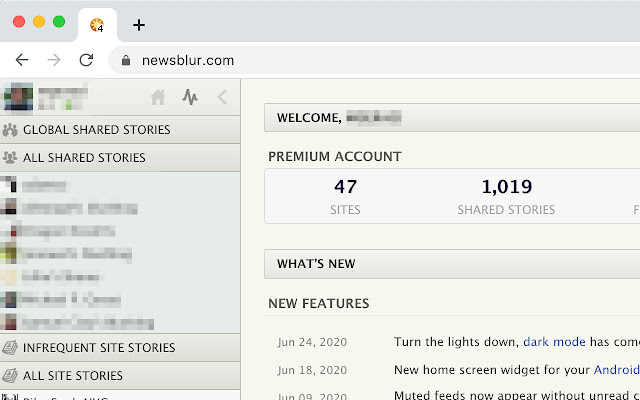Click the 1,019 Shared Stories count
640x400 pixels.
point(507,187)
